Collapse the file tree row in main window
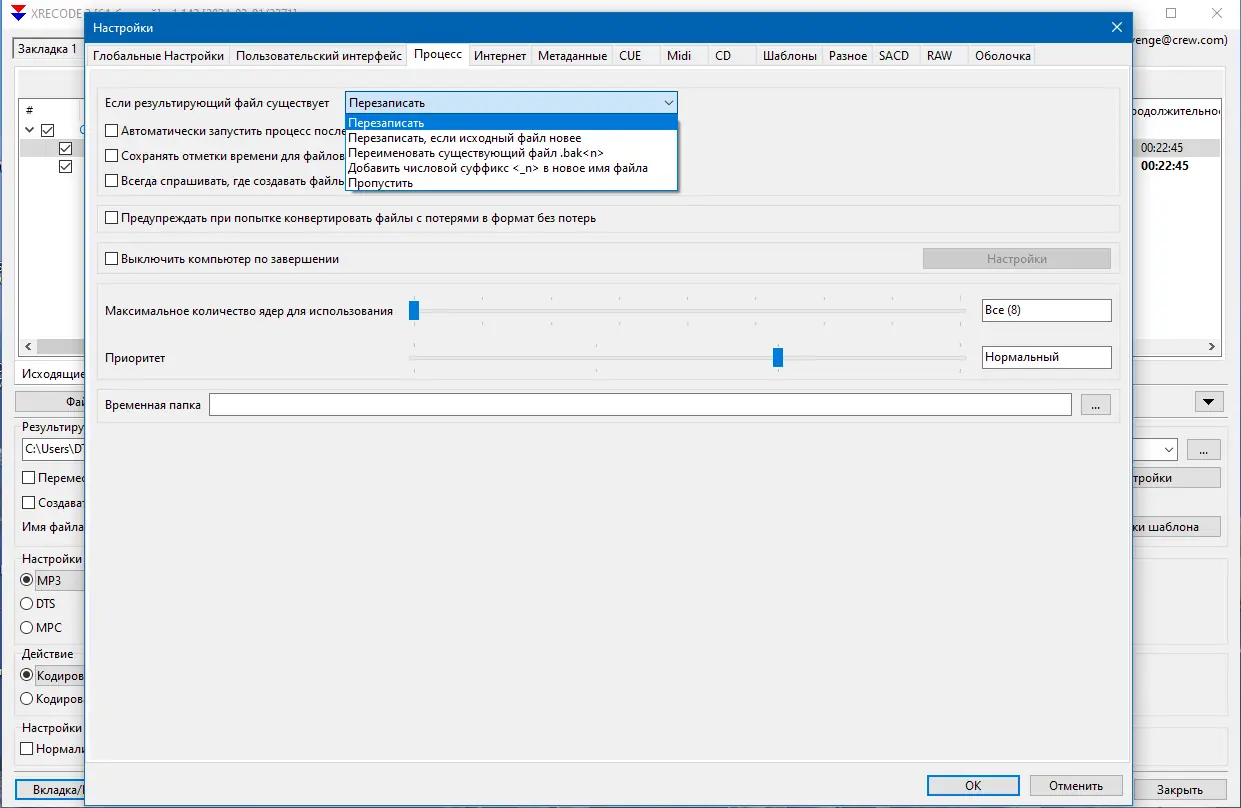This screenshot has width=1241, height=808. point(29,130)
